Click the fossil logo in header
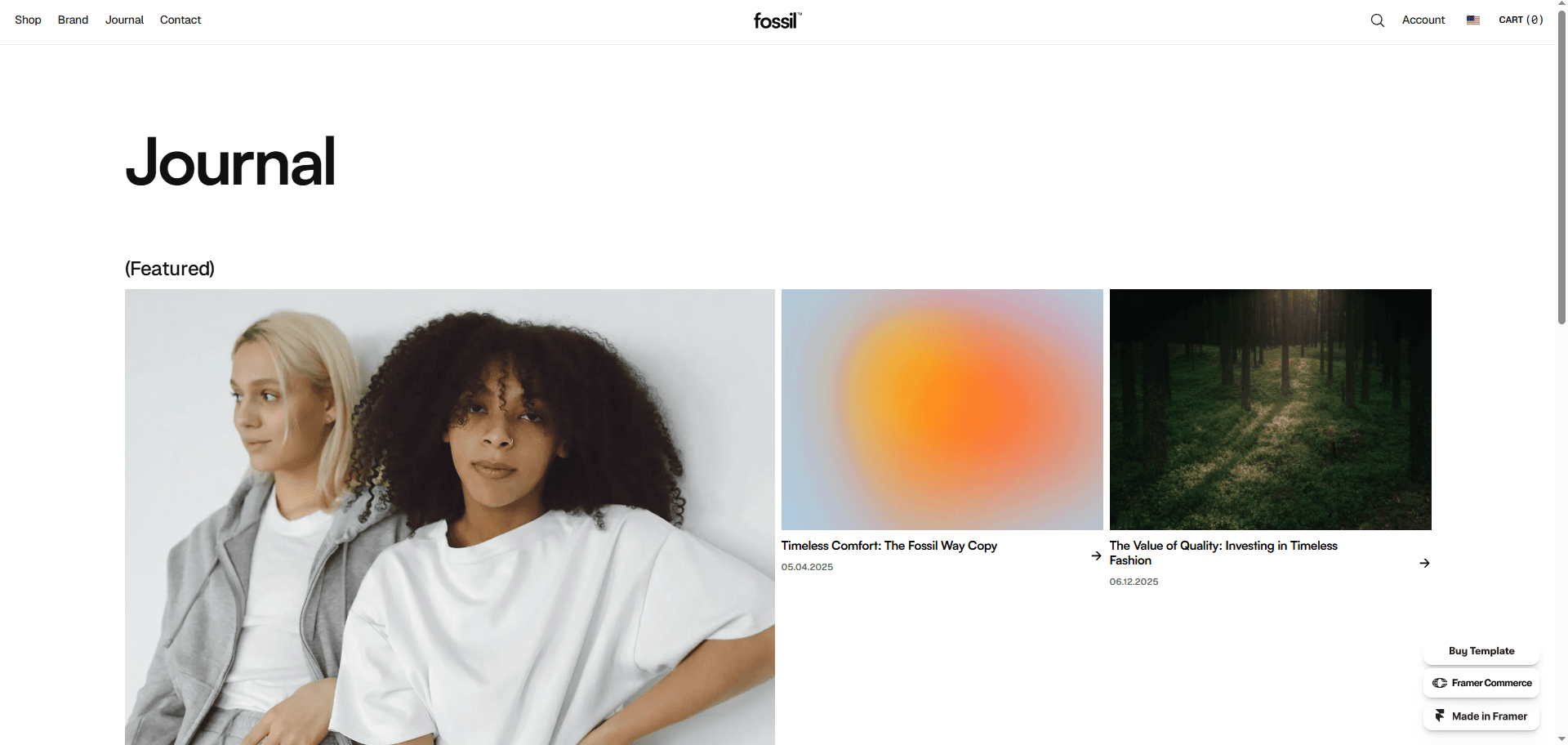The width and height of the screenshot is (1568, 745). click(x=777, y=20)
